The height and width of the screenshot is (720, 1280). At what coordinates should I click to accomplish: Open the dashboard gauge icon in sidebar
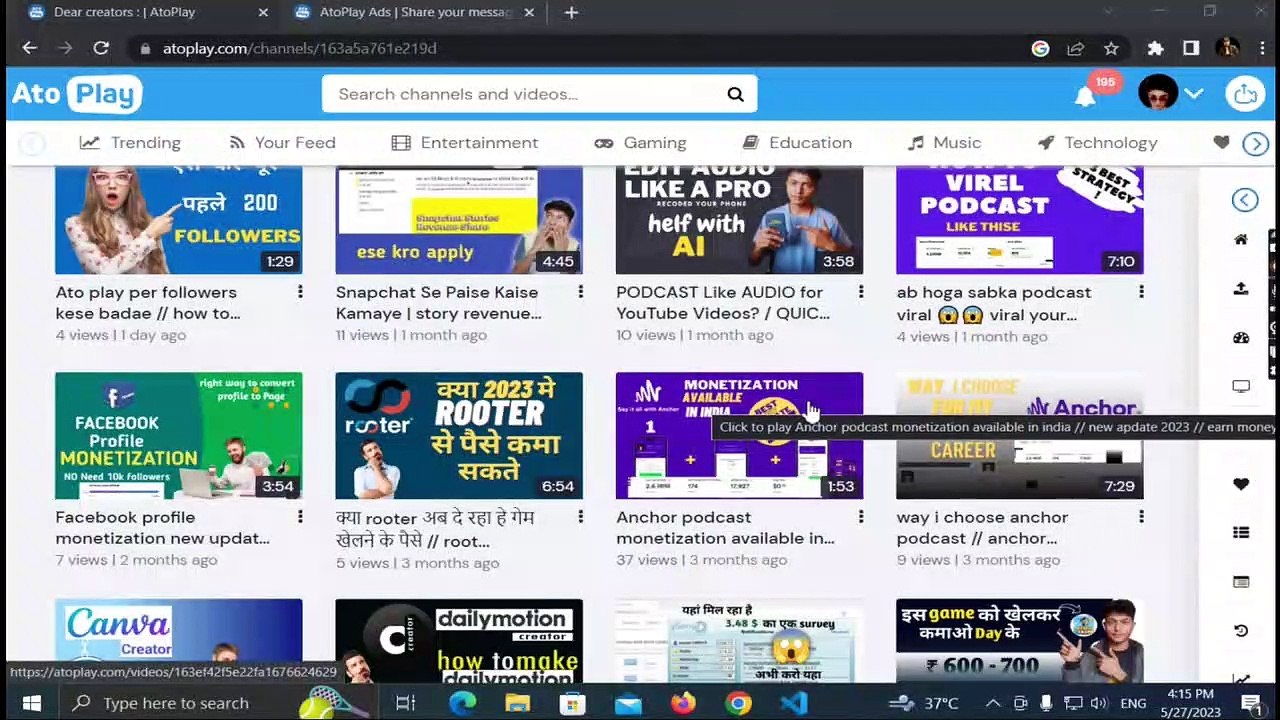pos(1241,338)
